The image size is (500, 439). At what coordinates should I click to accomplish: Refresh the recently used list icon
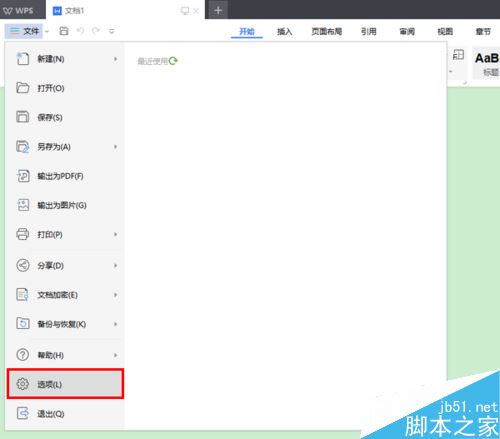coord(173,61)
